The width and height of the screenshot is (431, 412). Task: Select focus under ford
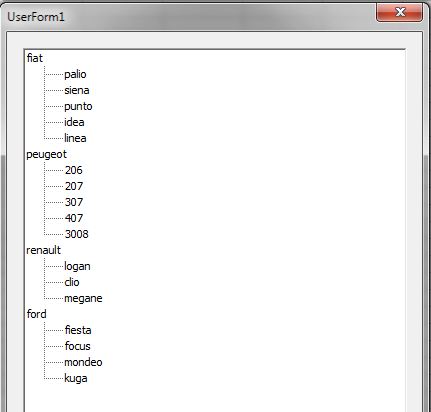pyautogui.click(x=78, y=346)
